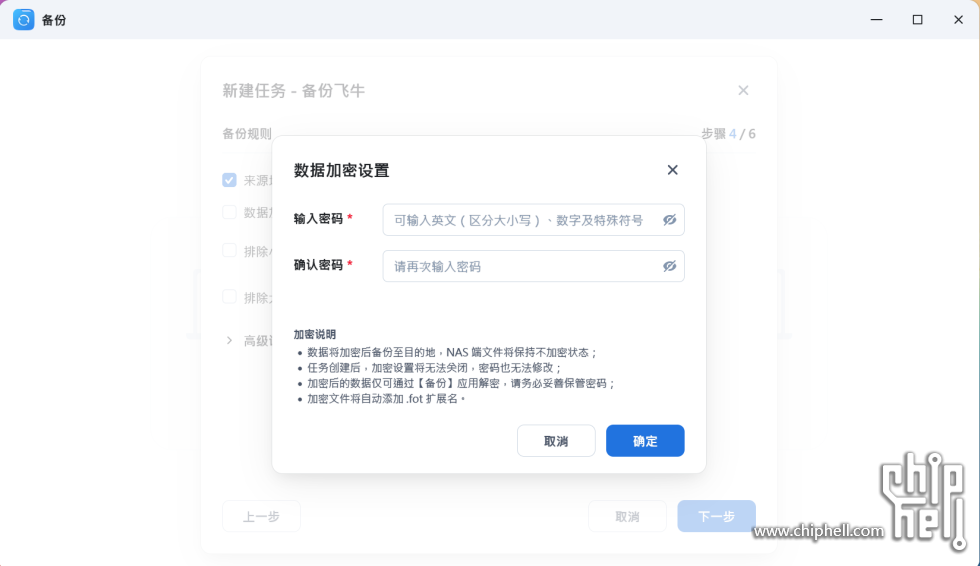The image size is (980, 566).
Task: Click the 备份 app icon in title bar
Action: [x=24, y=20]
